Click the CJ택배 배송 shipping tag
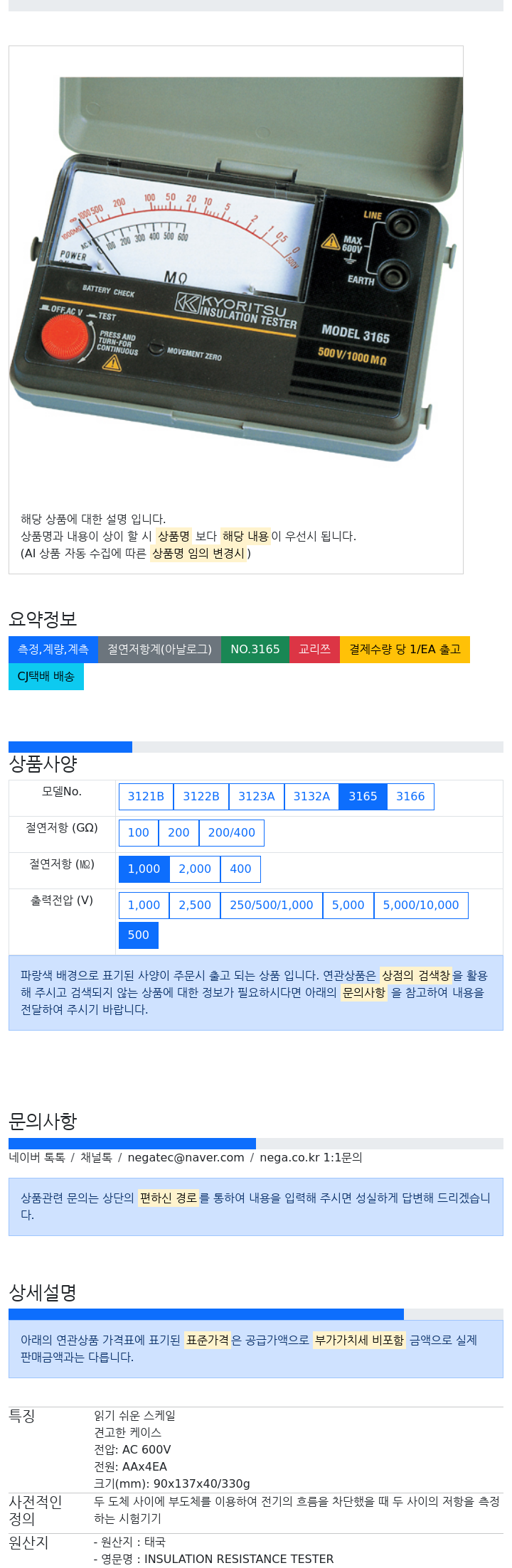 click(x=46, y=676)
